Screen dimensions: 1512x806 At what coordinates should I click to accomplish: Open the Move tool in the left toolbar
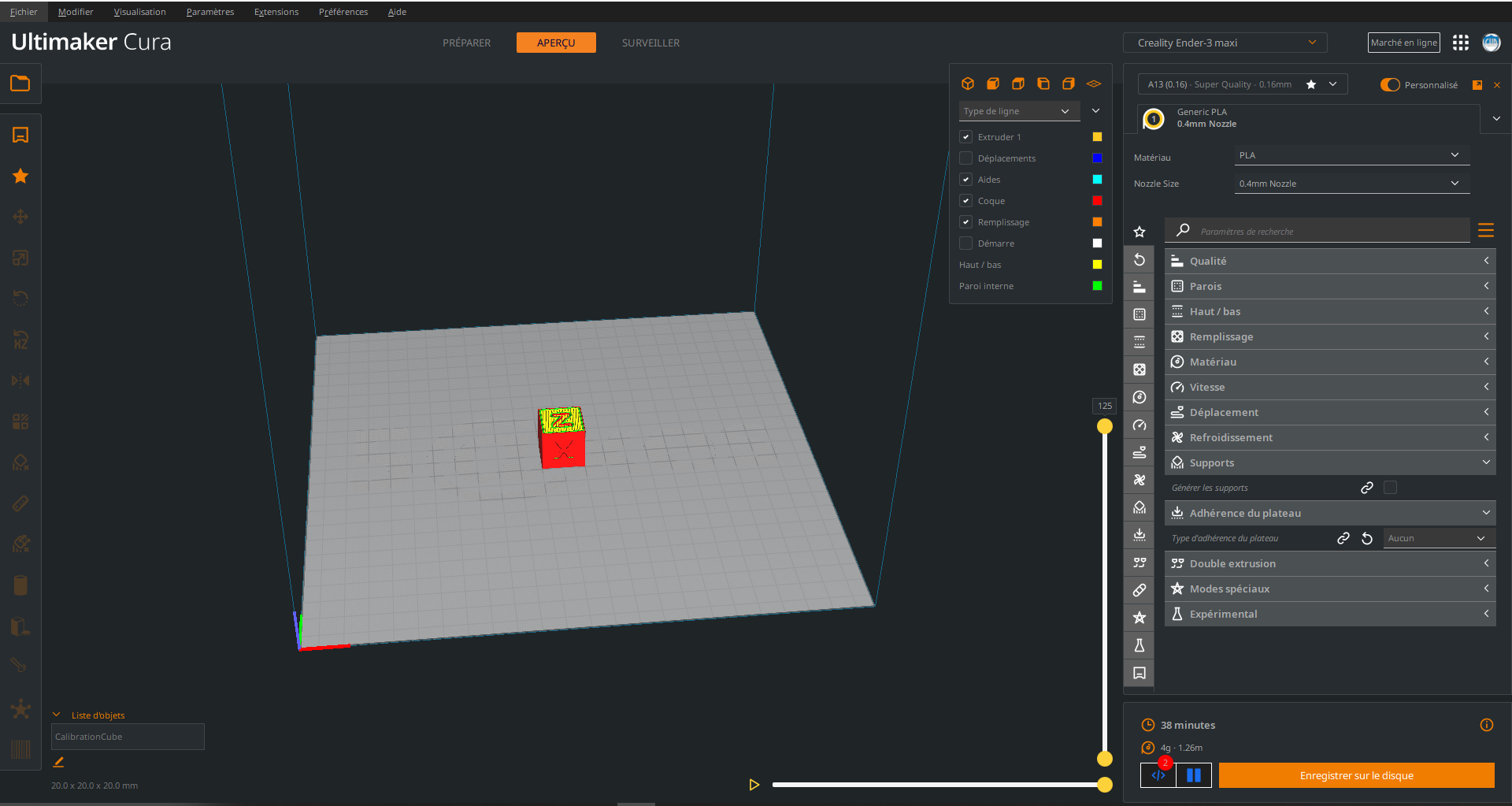[x=20, y=217]
